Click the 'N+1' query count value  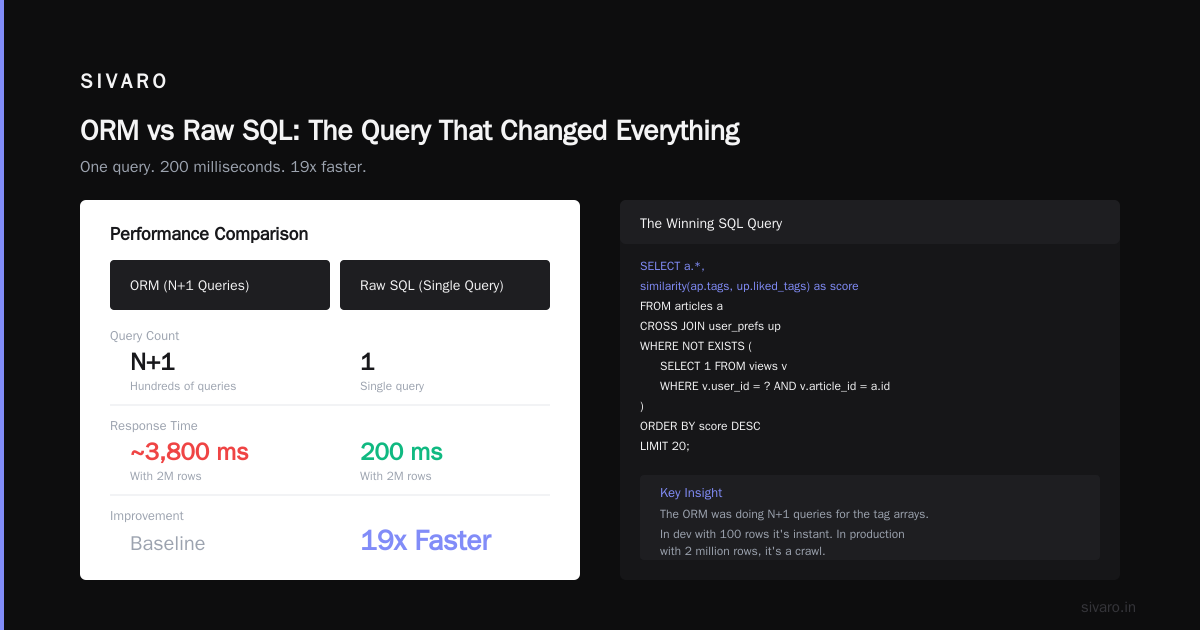coord(152,362)
